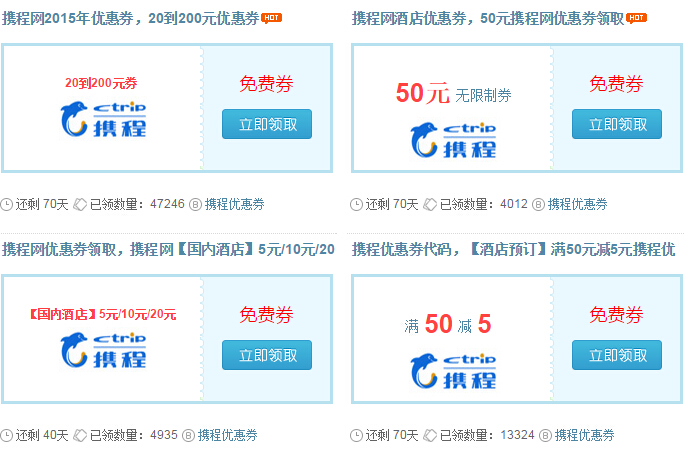
Task: Click the clock icon in the 4012 row
Action: tap(356, 205)
